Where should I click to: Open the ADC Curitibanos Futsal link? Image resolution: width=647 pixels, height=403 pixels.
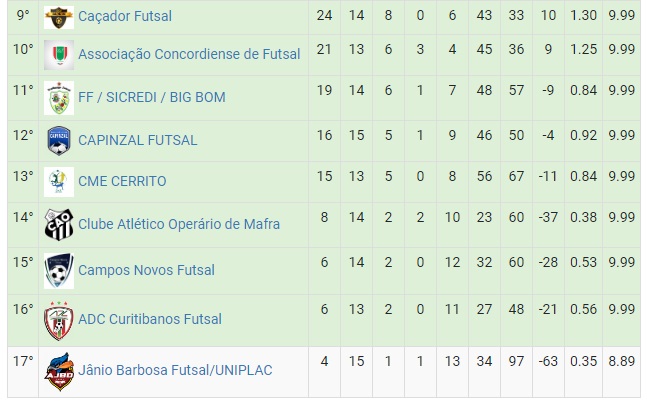click(x=150, y=319)
